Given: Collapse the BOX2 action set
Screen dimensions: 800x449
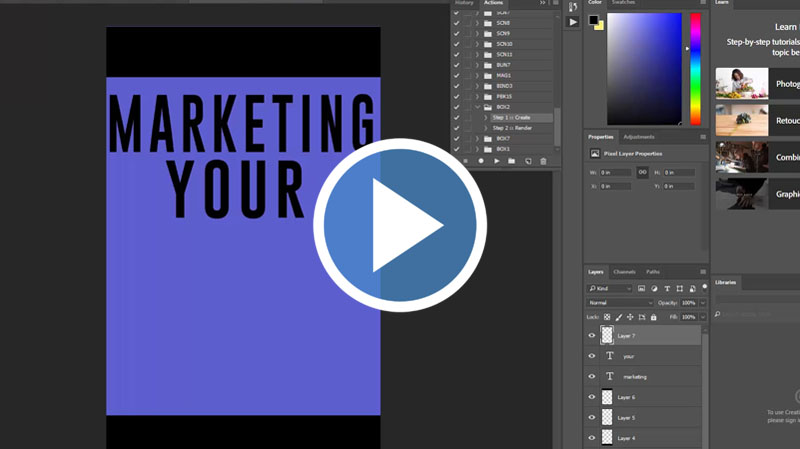Looking at the screenshot, I should tap(477, 107).
